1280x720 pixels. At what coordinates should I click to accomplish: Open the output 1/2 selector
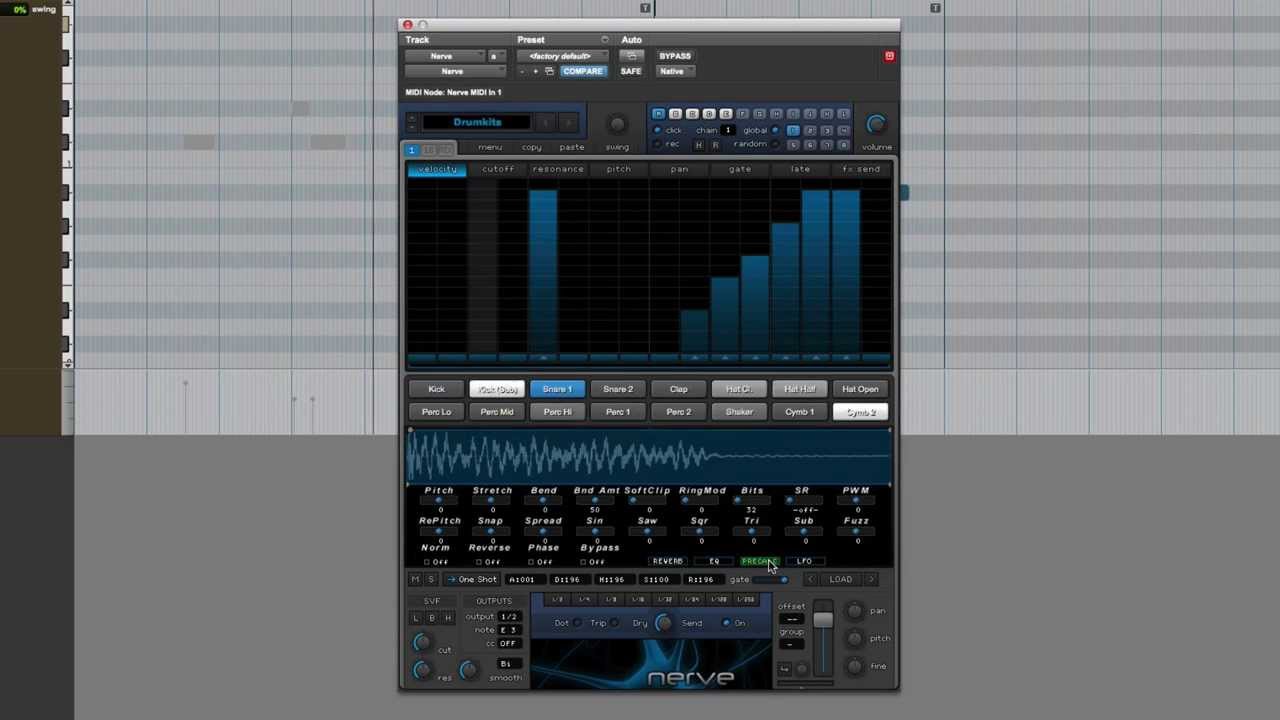509,617
